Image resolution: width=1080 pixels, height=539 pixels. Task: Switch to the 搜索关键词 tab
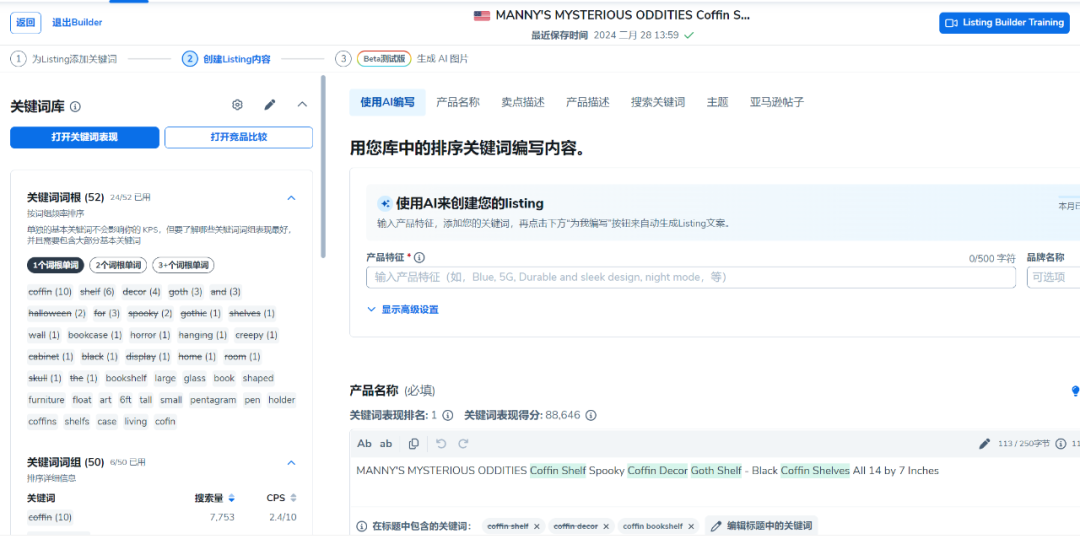(658, 102)
